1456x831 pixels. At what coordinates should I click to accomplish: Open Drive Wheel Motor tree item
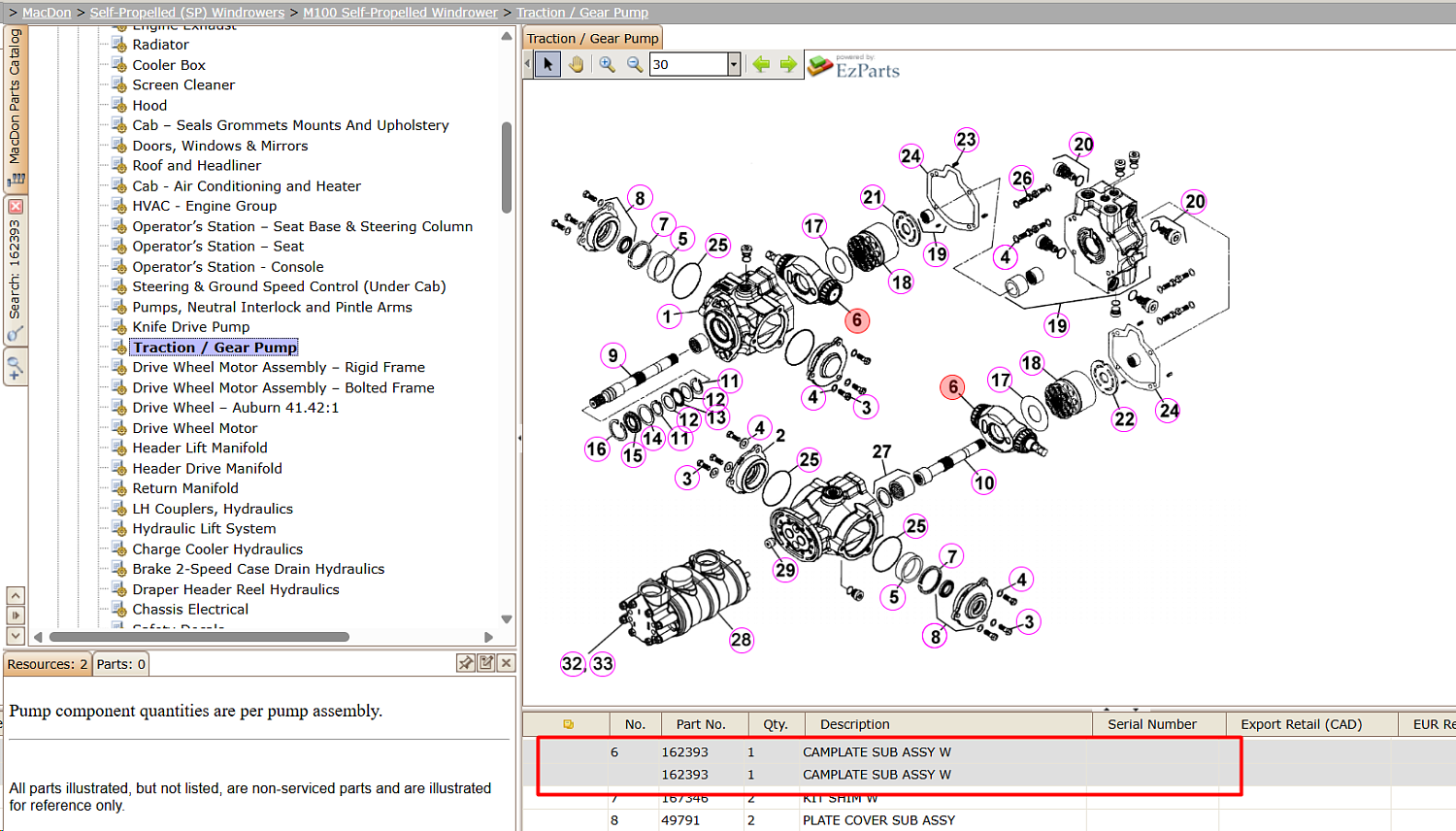click(x=195, y=428)
